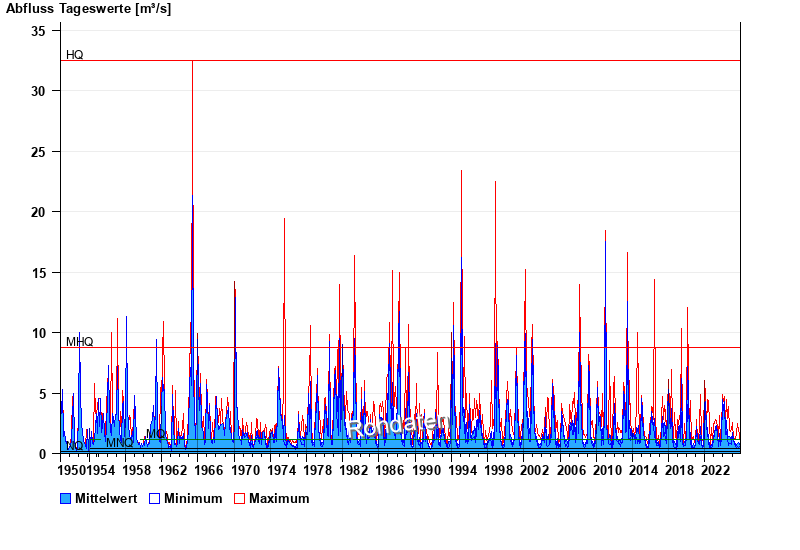Screen dimensions: 800x550
Task: Click the HQ line label
Action: (x=75, y=55)
